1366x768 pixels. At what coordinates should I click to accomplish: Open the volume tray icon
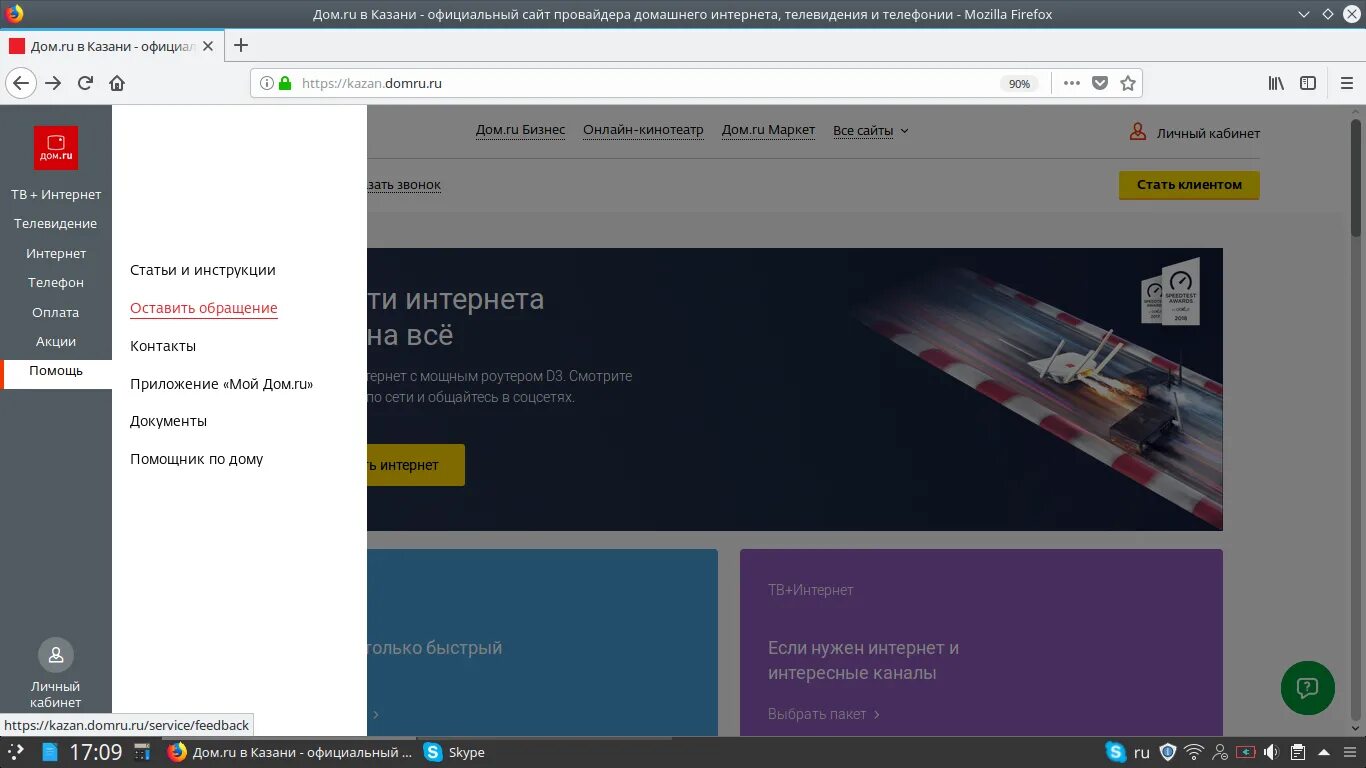click(x=1271, y=752)
